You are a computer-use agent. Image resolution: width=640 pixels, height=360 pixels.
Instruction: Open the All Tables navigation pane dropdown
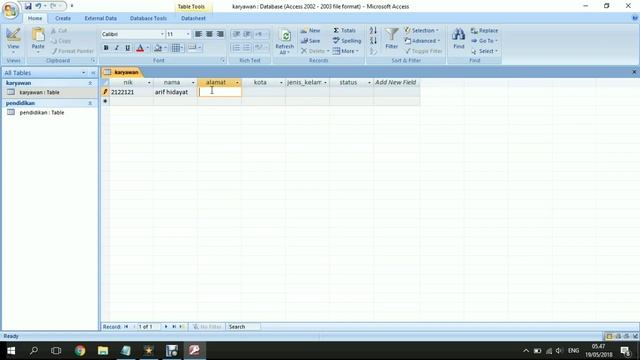(x=84, y=73)
